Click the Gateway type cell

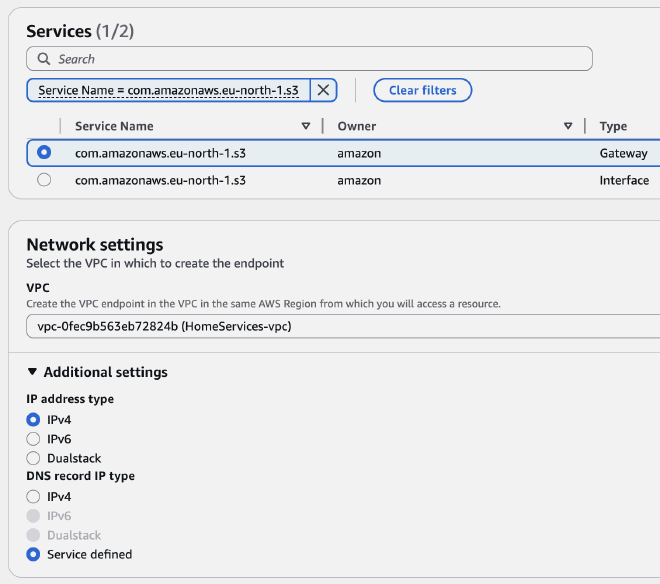click(623, 153)
